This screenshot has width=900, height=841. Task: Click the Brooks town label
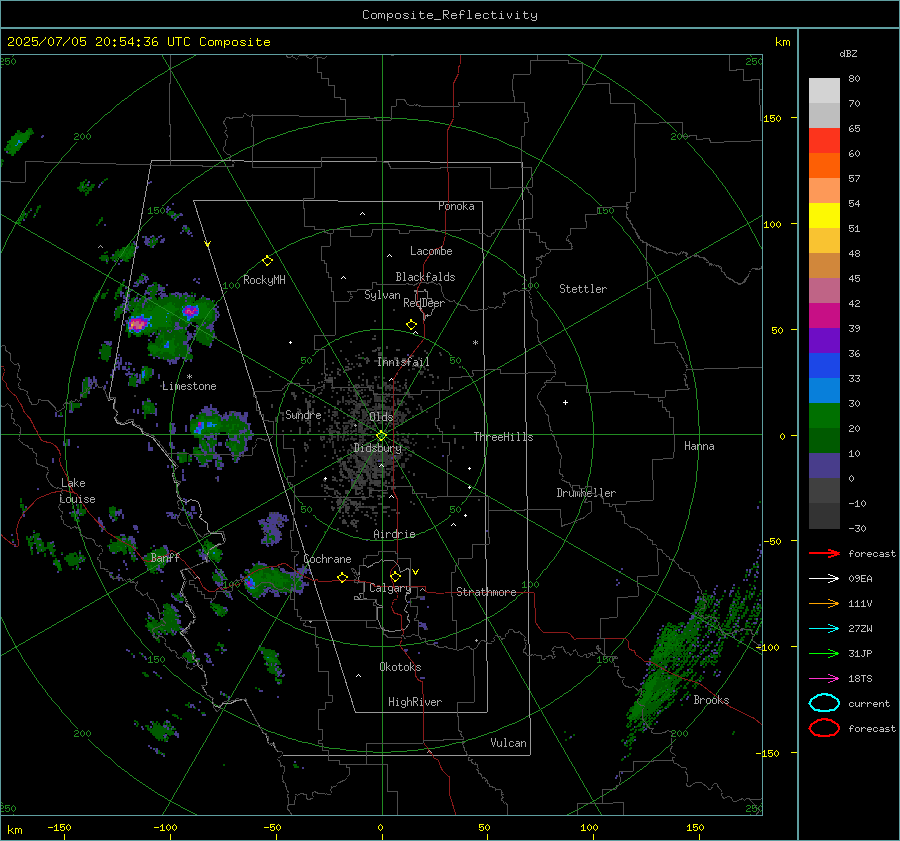pos(711,700)
